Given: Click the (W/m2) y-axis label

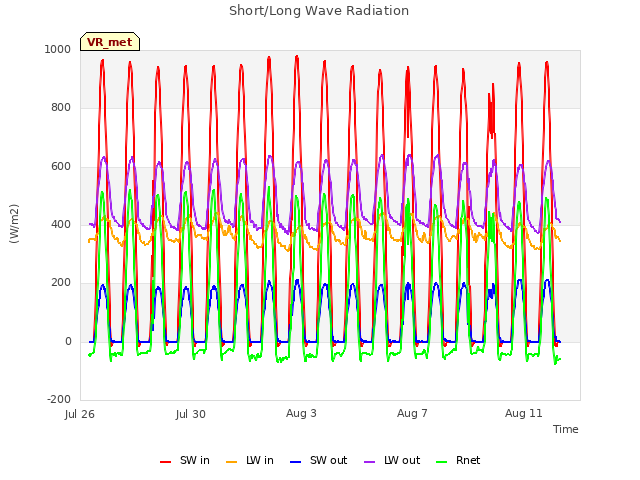Looking at the screenshot, I should [x=14, y=224].
